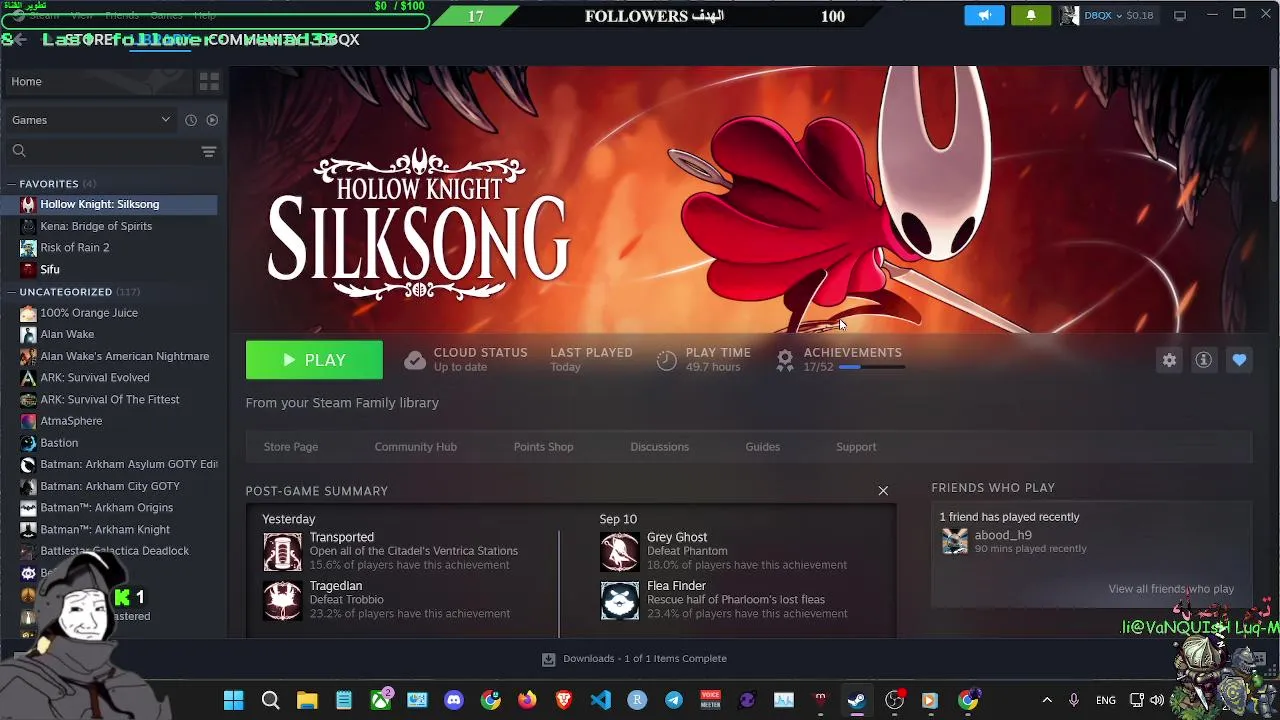Open the notifications bell

point(1031,16)
